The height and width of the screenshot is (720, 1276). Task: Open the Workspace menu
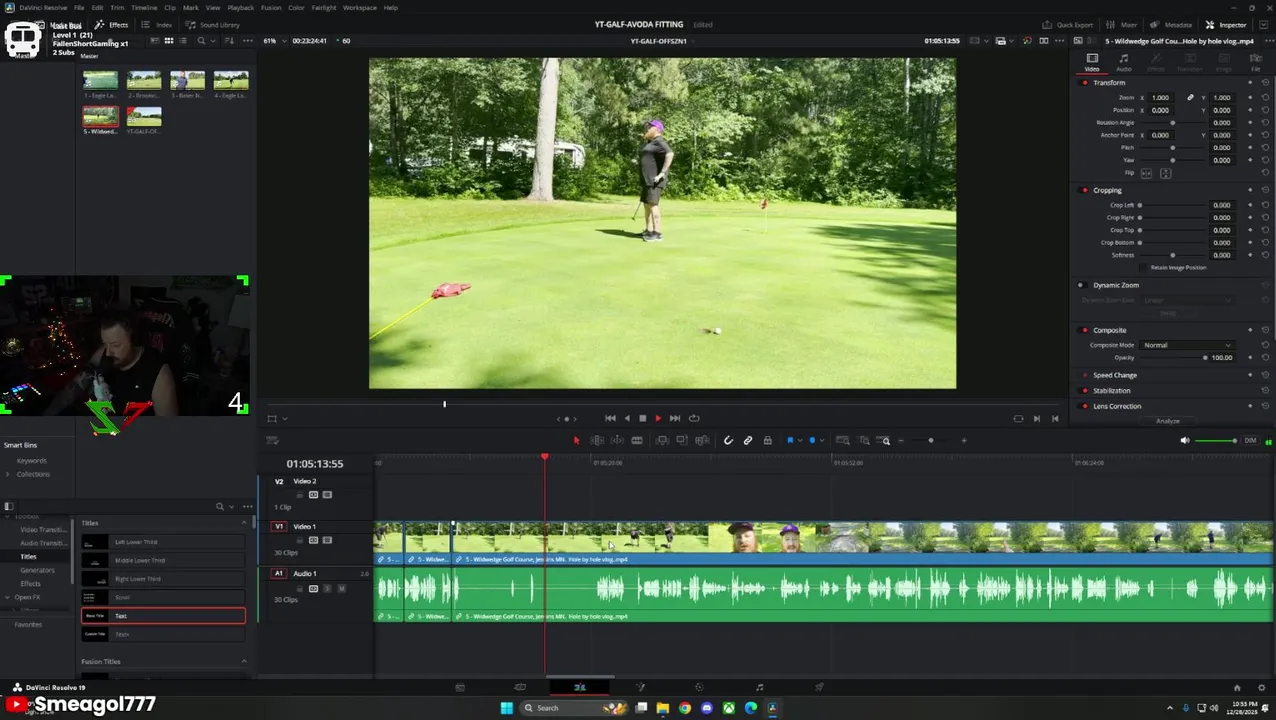[x=360, y=8]
